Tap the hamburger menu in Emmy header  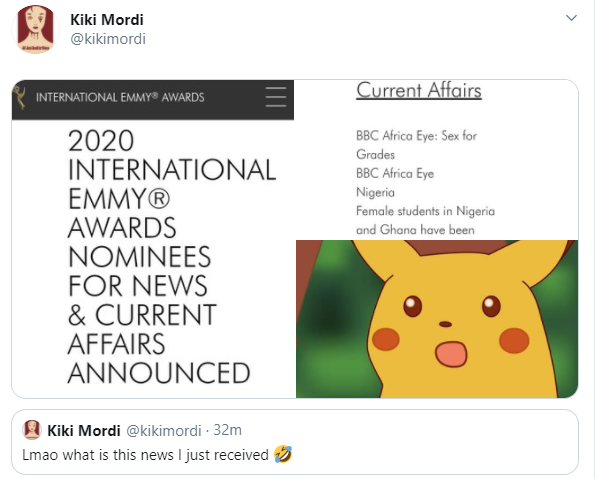pos(276,97)
